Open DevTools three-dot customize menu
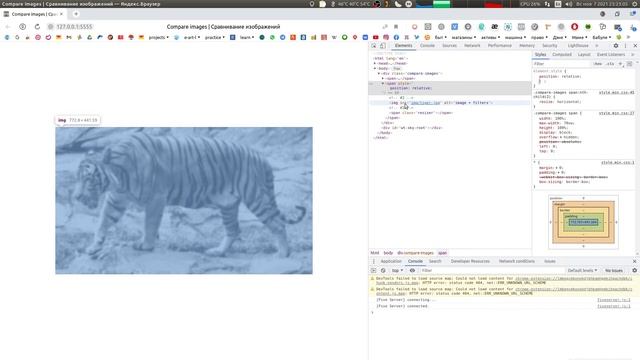The image size is (640, 360). click(x=625, y=46)
